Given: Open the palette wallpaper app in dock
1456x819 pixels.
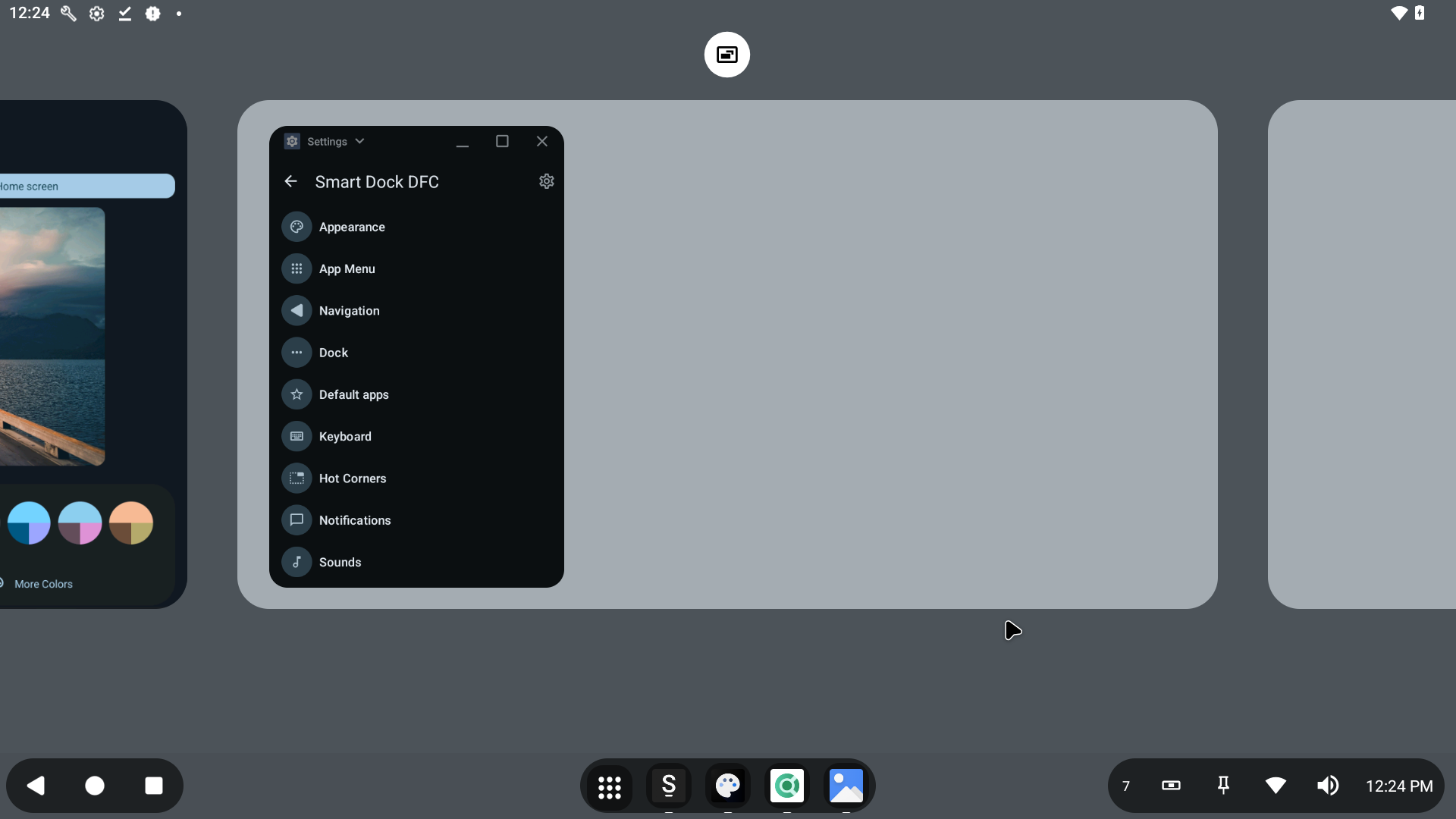Looking at the screenshot, I should 727,786.
